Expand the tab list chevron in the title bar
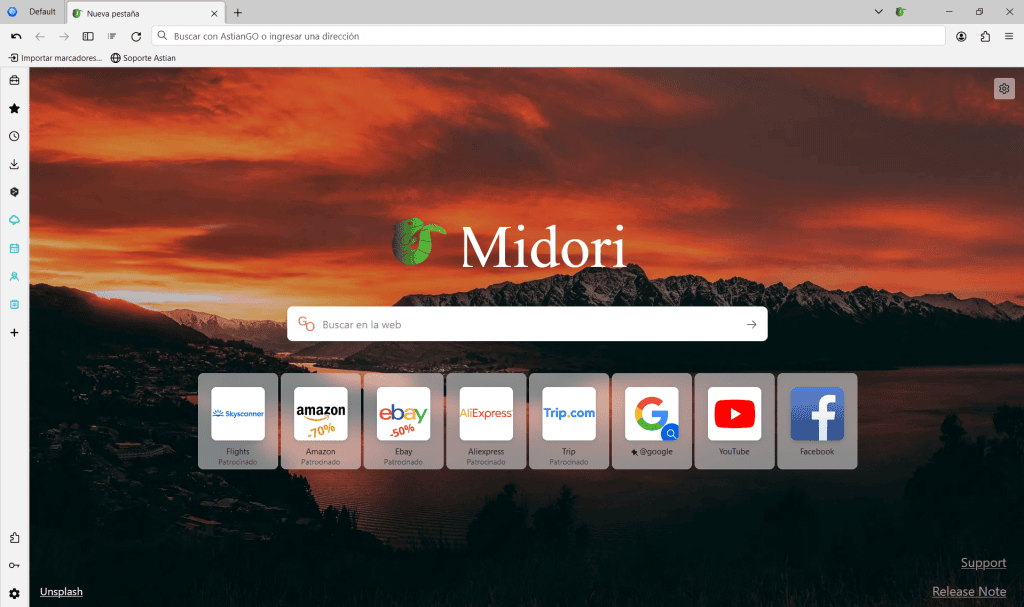 878,12
